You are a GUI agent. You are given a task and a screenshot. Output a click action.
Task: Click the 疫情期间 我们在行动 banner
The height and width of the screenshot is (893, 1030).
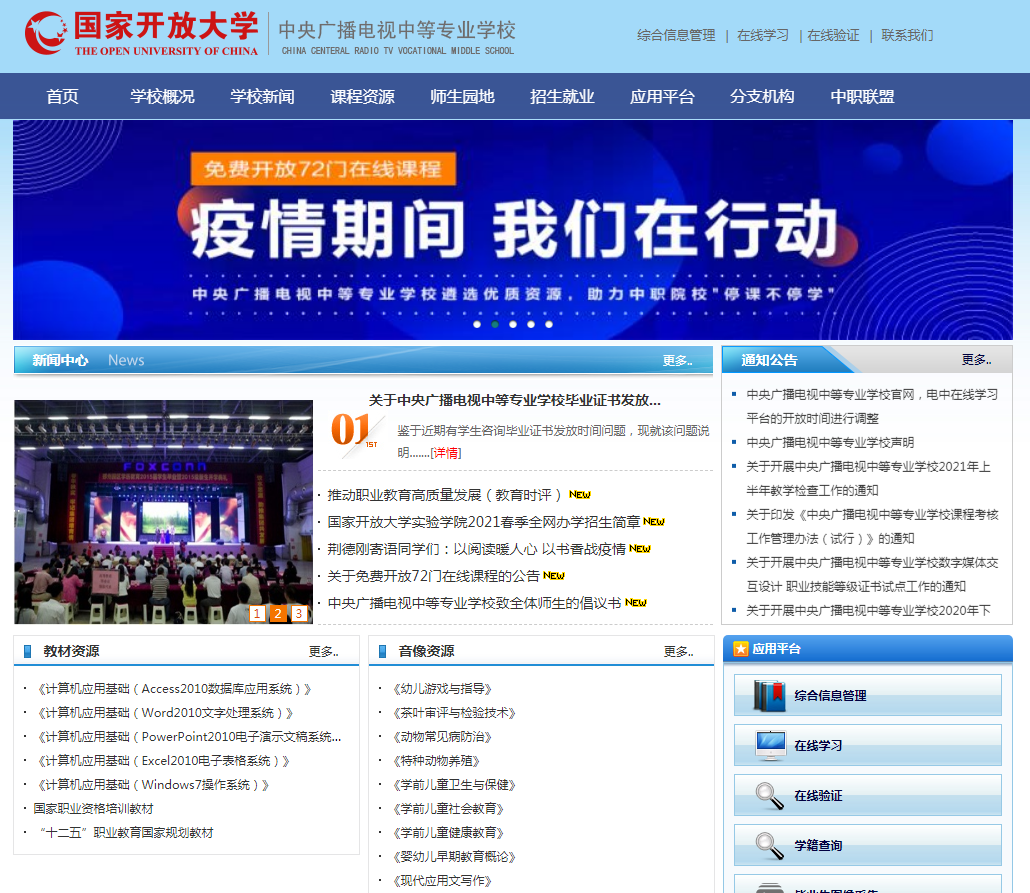pyautogui.click(x=513, y=230)
